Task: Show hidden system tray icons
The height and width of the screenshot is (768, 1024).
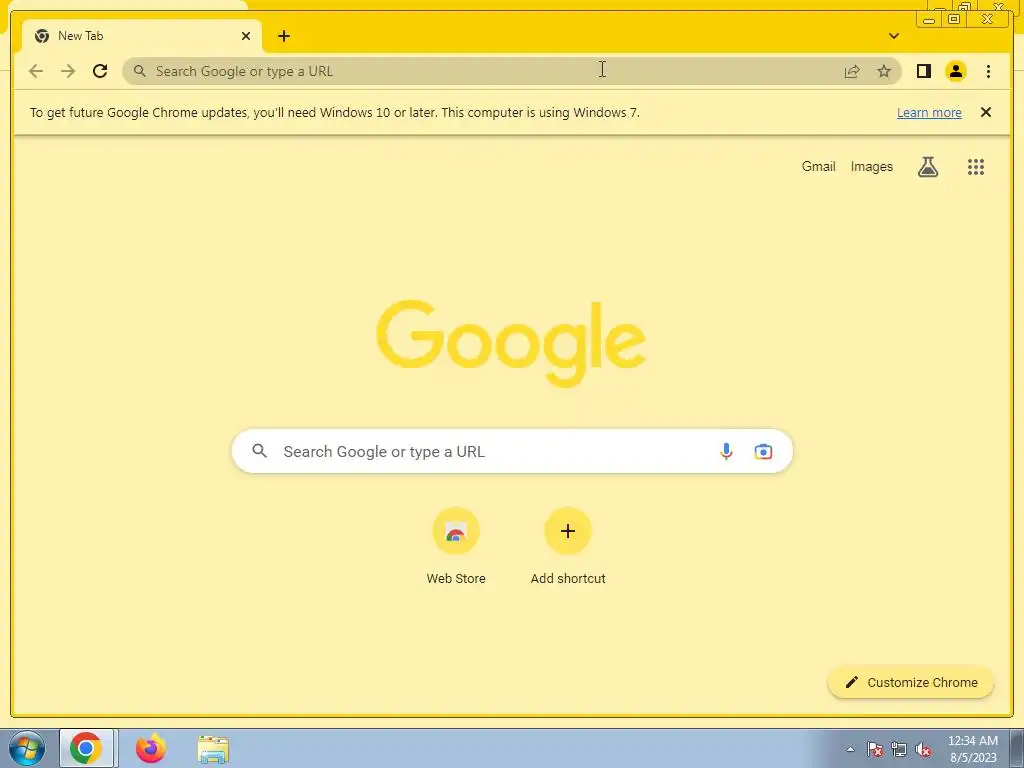Action: pos(850,749)
